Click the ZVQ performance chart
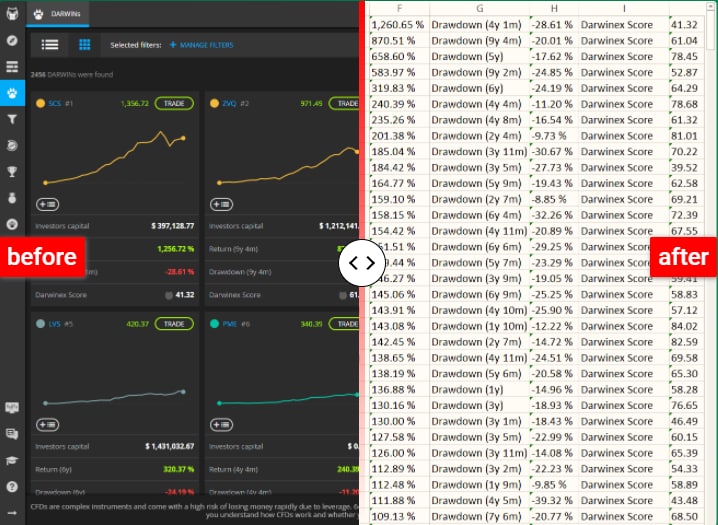 coord(288,165)
